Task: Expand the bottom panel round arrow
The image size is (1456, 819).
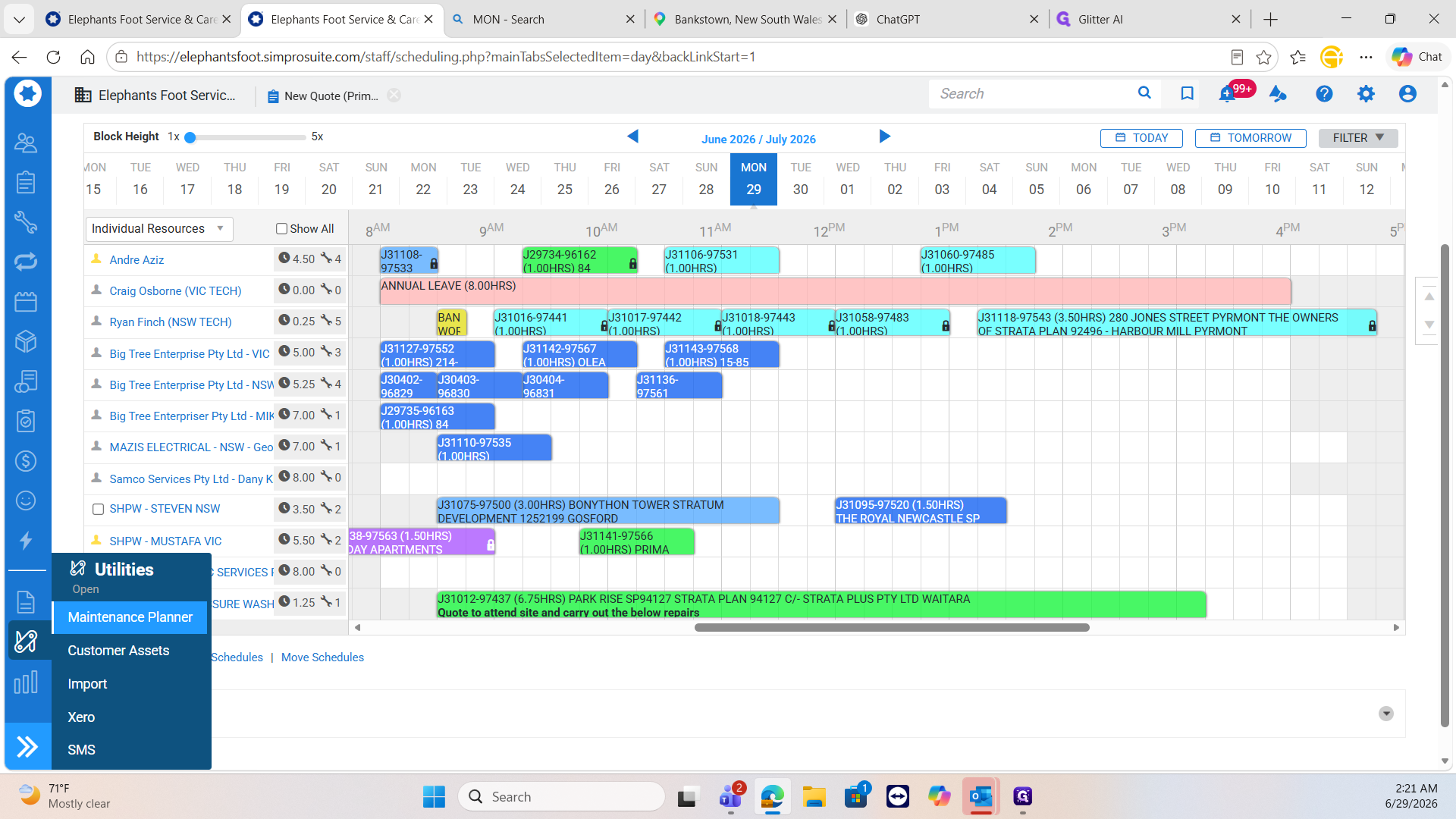Action: [1386, 714]
